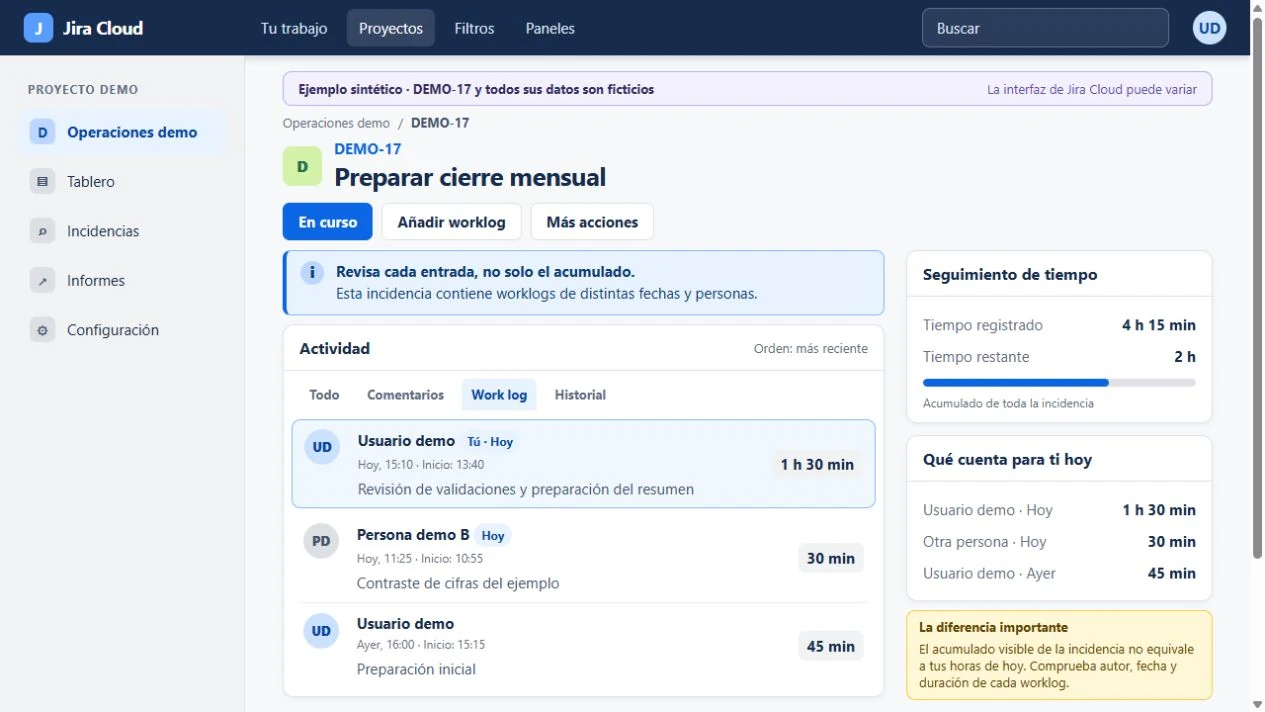Click the Incidencias search icon in sidebar
This screenshot has height=712, width=1265.
click(42, 231)
